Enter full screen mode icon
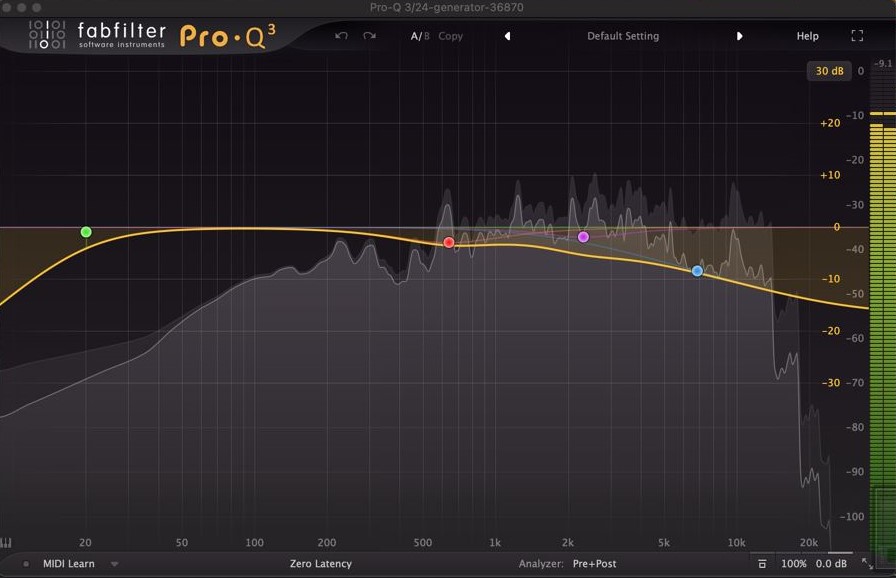This screenshot has height=578, width=896. pyautogui.click(x=857, y=36)
